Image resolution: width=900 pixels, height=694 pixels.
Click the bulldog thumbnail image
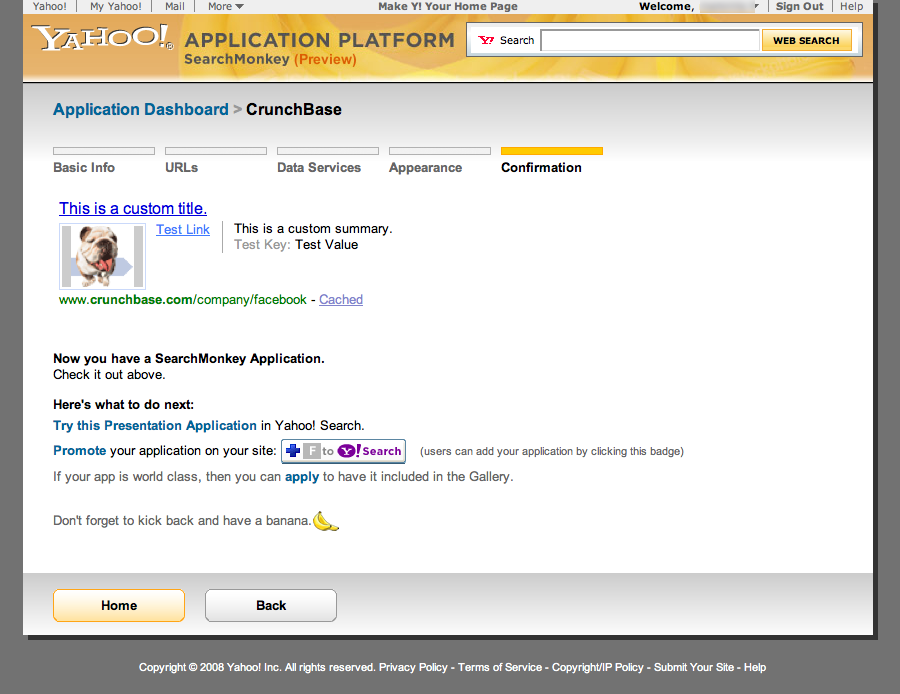pyautogui.click(x=102, y=256)
